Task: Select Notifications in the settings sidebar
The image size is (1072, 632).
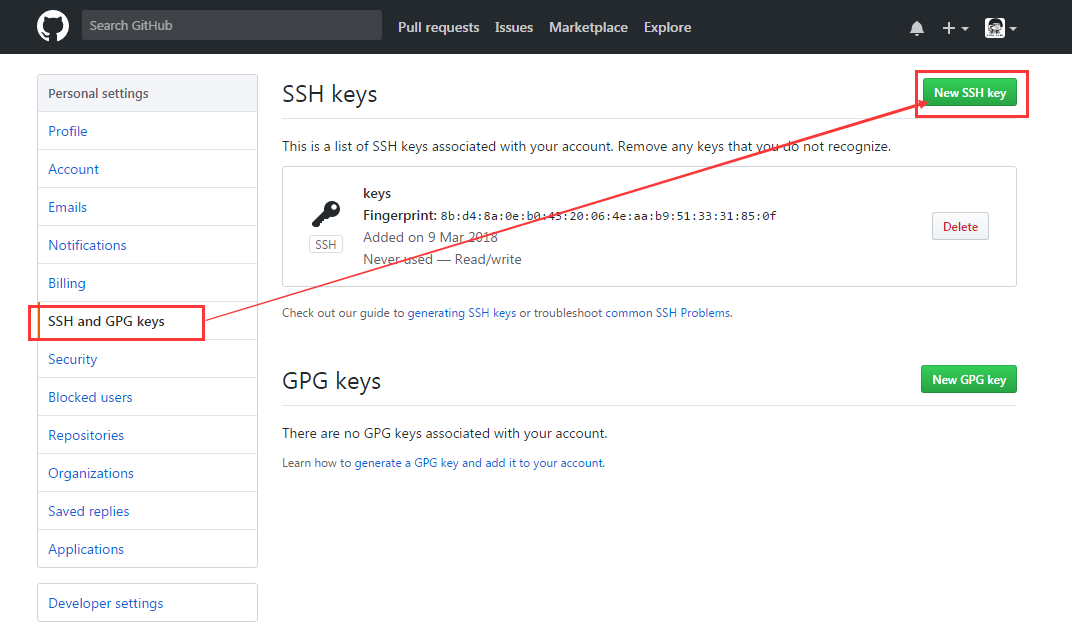Action: point(87,245)
